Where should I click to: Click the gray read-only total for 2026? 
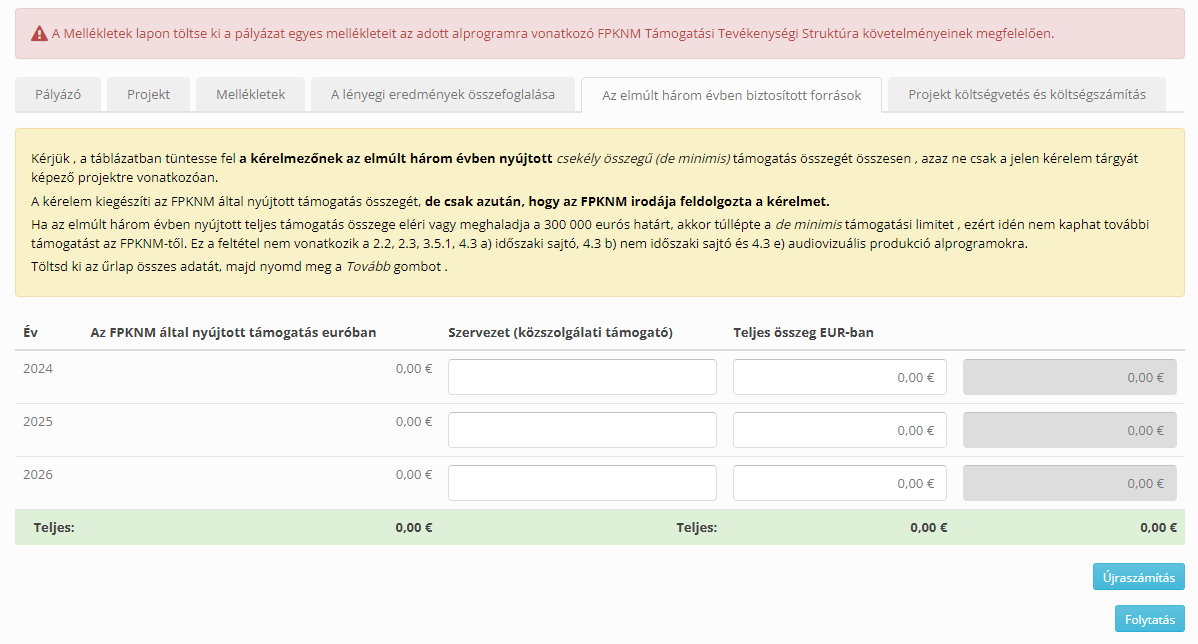pyautogui.click(x=1069, y=483)
